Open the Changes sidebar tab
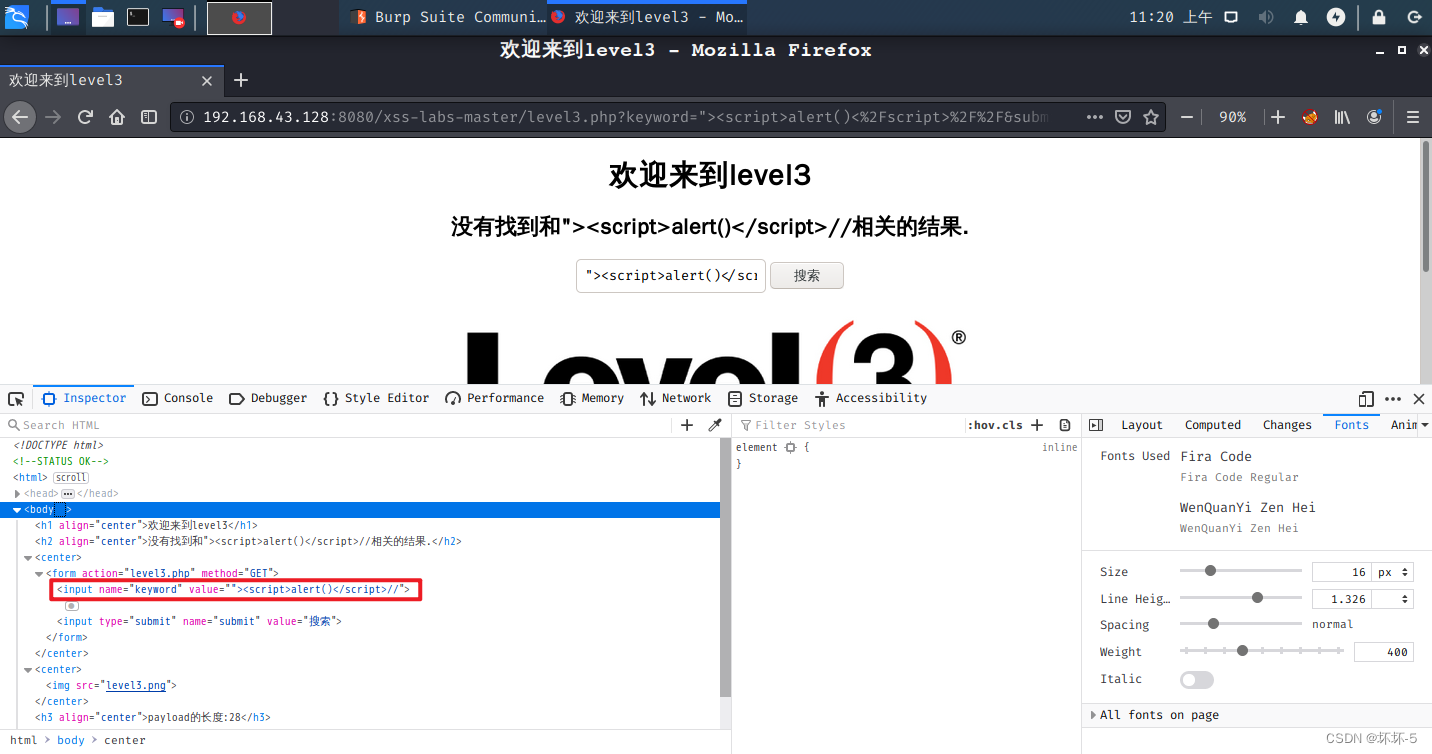Image resolution: width=1432 pixels, height=754 pixels. point(1287,425)
